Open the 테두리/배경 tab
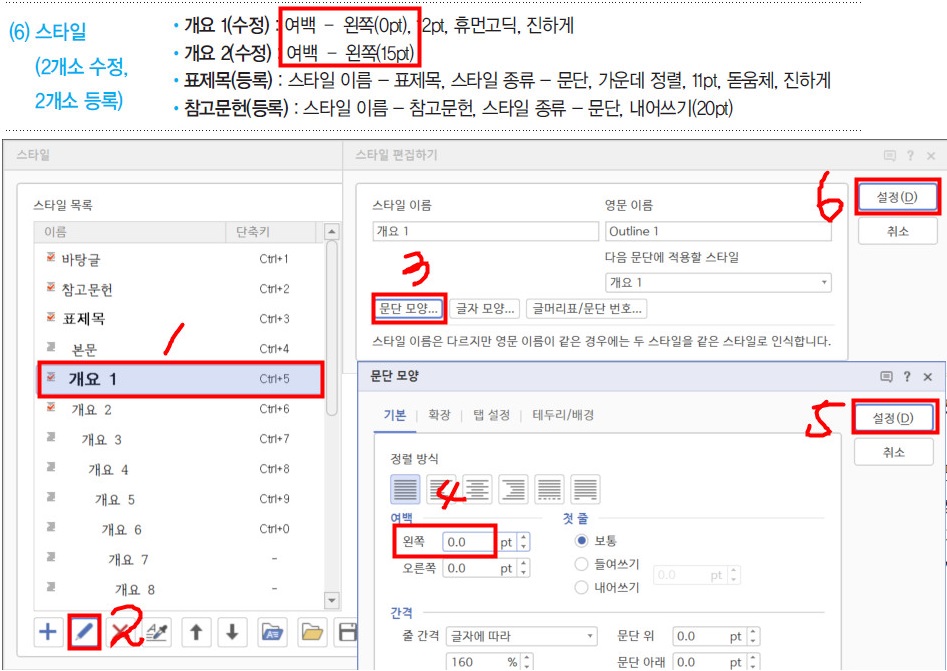Viewport: 947px width, 671px height. 563,415
